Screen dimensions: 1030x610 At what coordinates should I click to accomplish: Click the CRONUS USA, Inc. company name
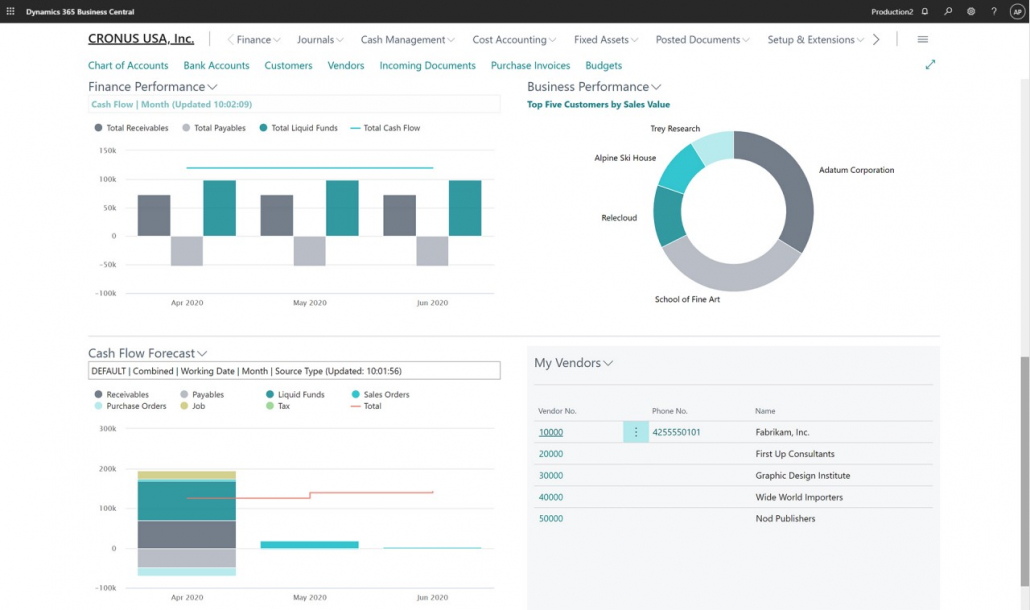pos(141,39)
